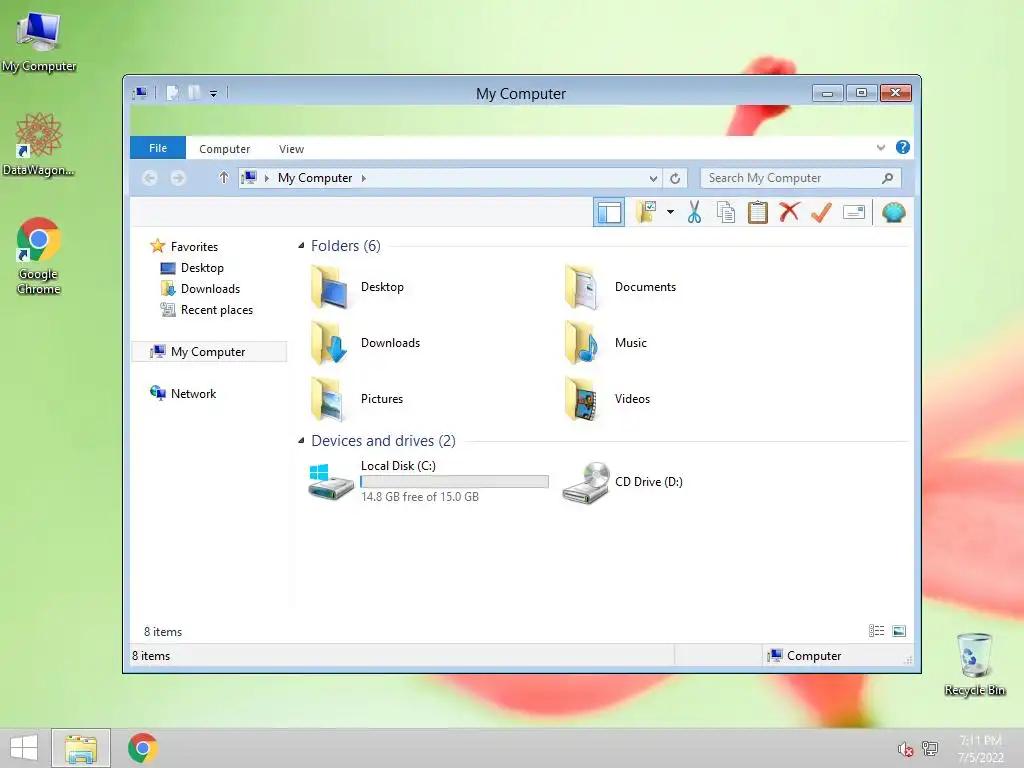Click File Explorer in the taskbar
Screen dimensions: 1024x768
pyautogui.click(x=81, y=748)
